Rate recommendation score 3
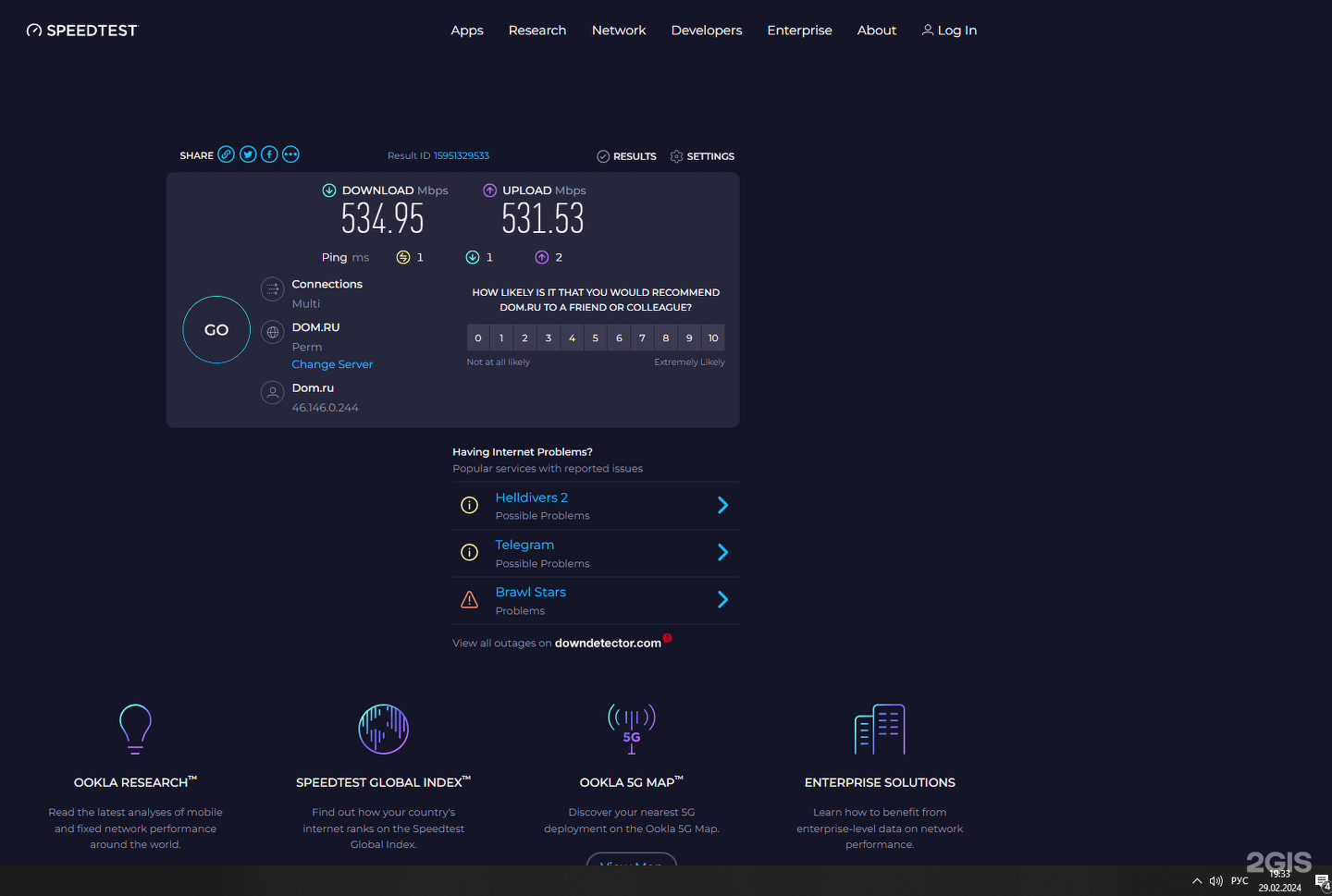 [549, 338]
